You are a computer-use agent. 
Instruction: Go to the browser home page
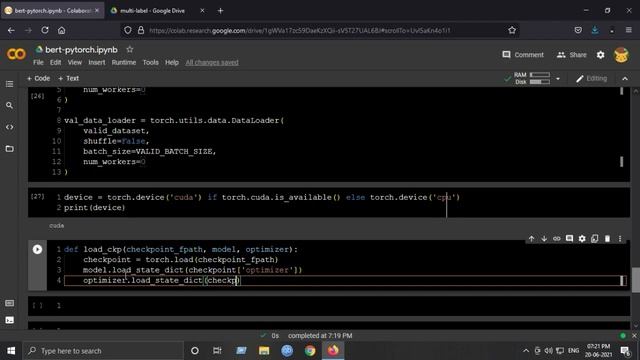point(61,30)
